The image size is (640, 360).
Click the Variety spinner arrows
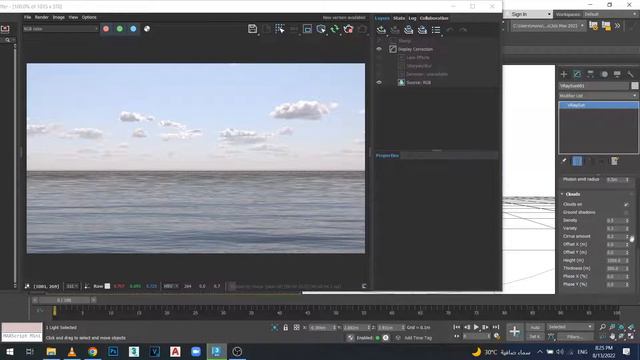point(627,229)
